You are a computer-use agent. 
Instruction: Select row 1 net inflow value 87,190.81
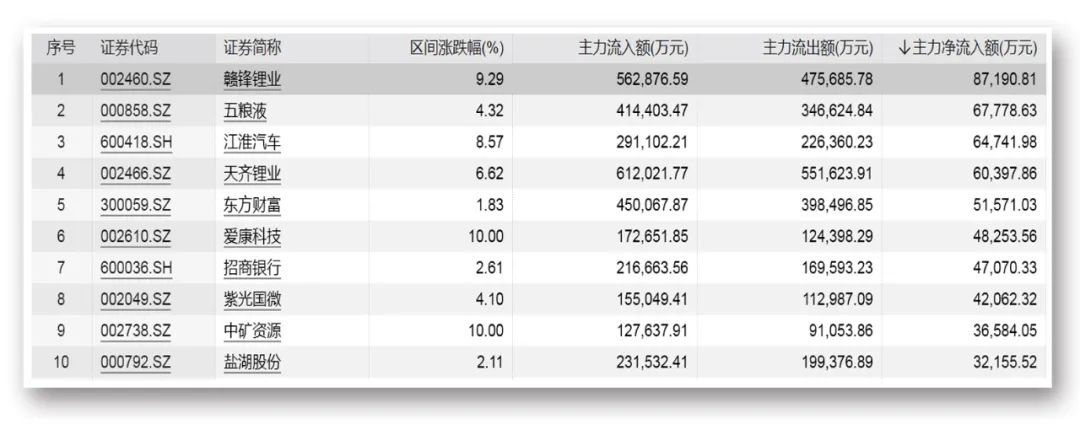[x=1003, y=80]
